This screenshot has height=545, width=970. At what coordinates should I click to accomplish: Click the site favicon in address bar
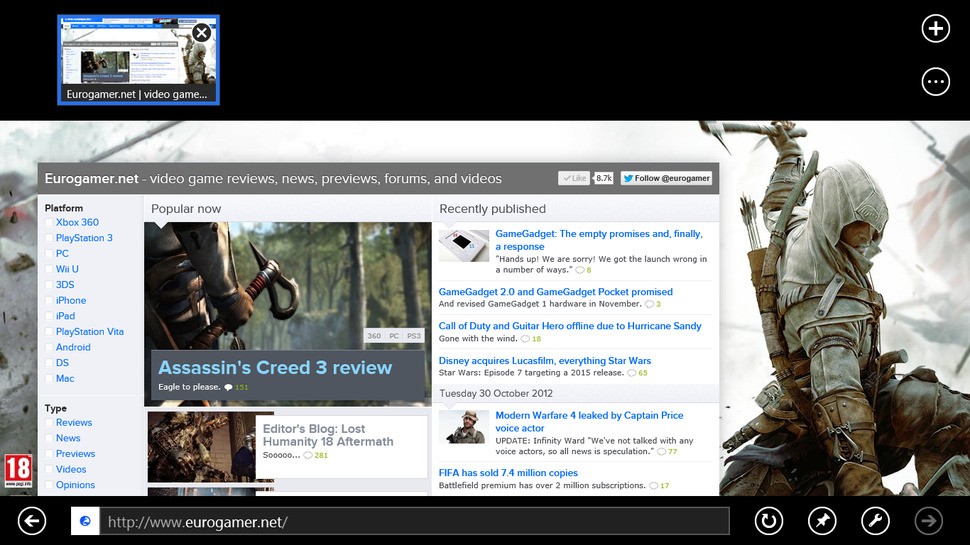point(85,522)
